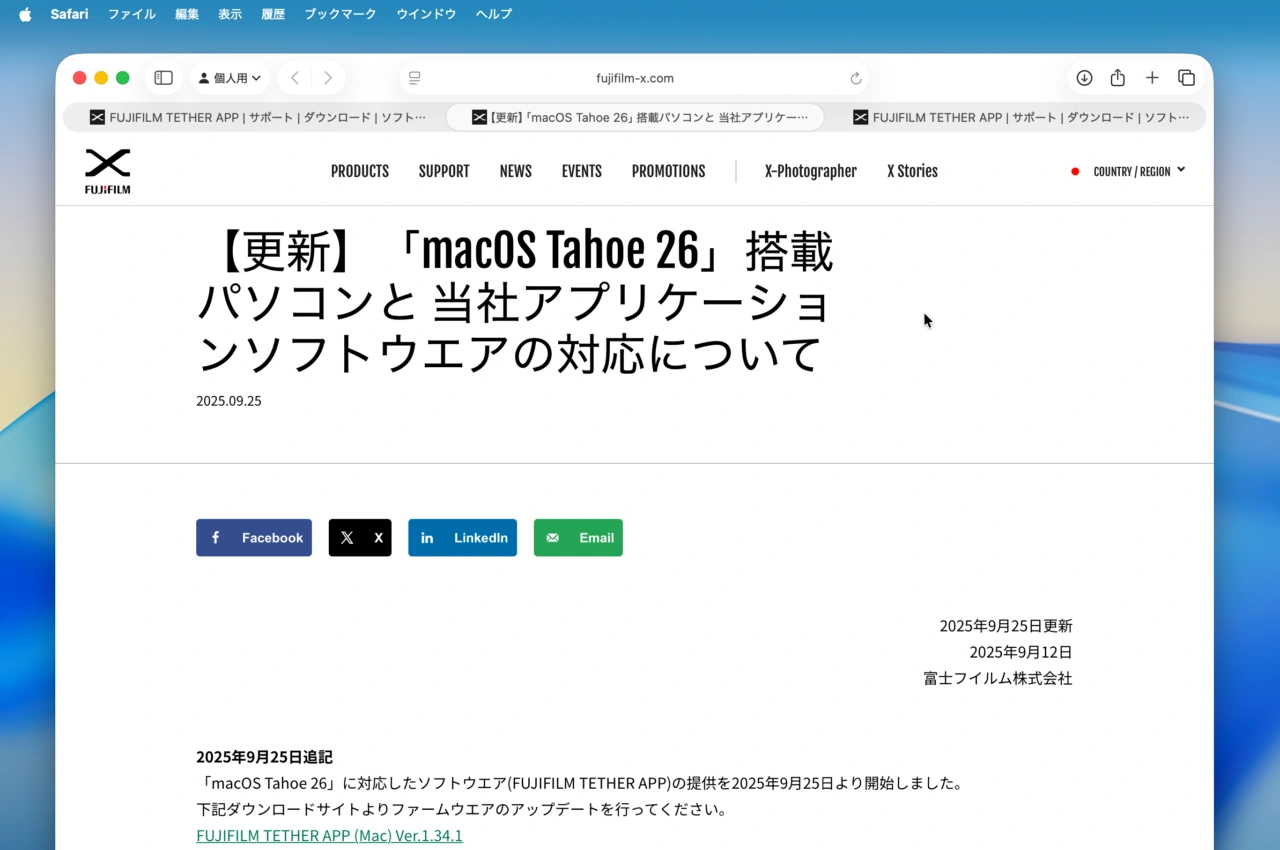Viewport: 1280px width, 850px height.
Task: Open the Safari share sheet icon
Action: [1118, 77]
